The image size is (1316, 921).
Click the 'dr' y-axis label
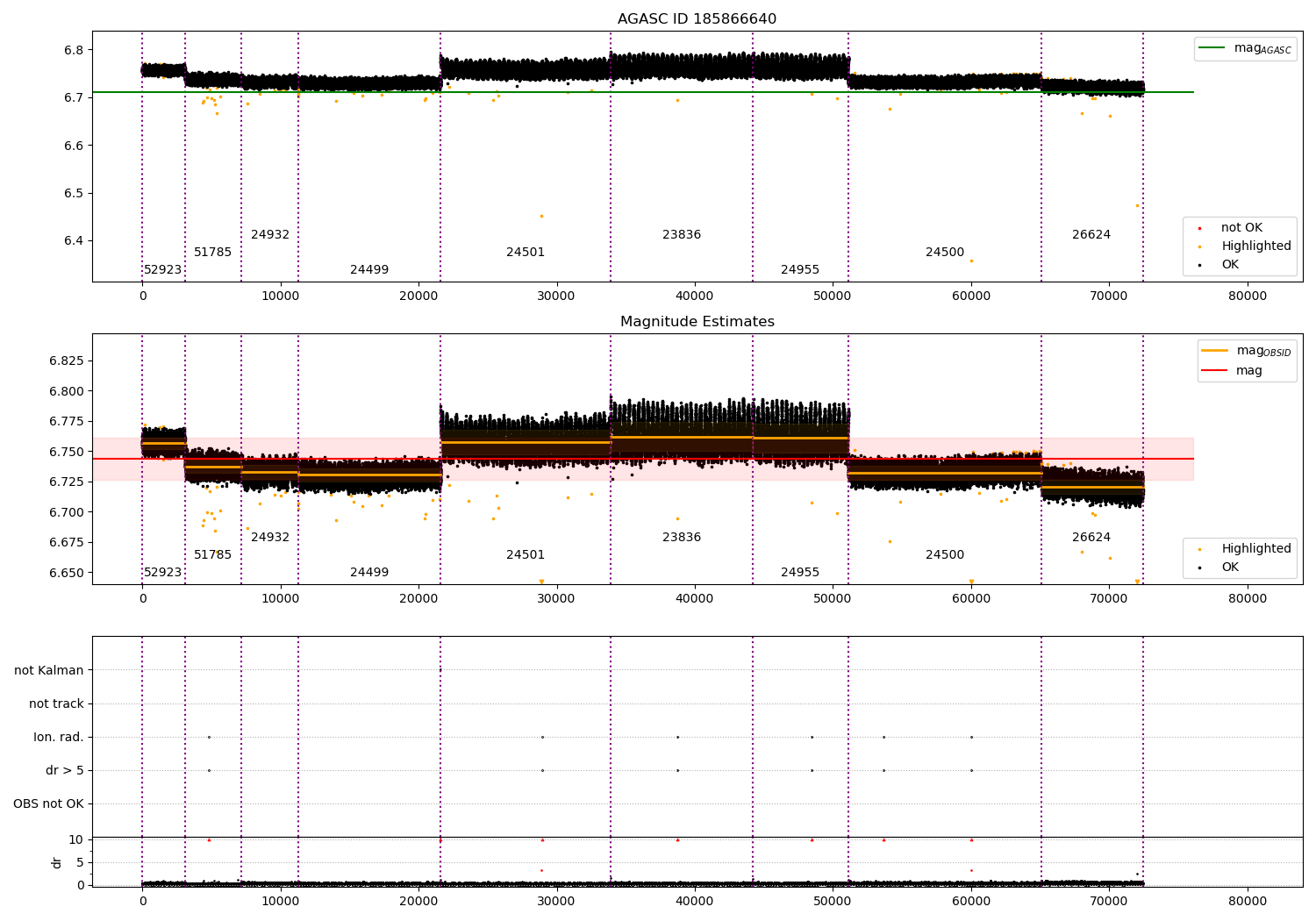(57, 862)
